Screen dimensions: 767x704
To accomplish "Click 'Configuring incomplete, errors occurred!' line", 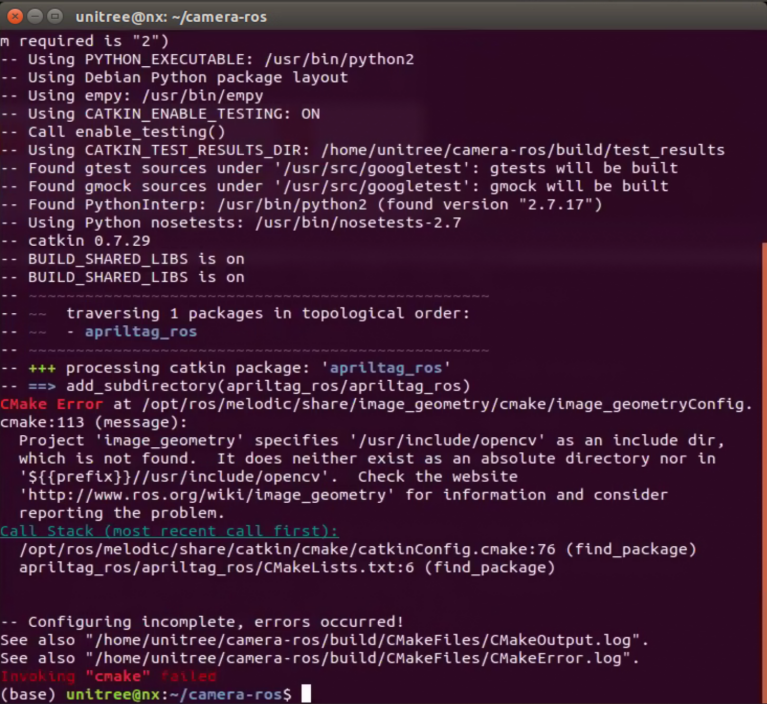I will pos(202,622).
